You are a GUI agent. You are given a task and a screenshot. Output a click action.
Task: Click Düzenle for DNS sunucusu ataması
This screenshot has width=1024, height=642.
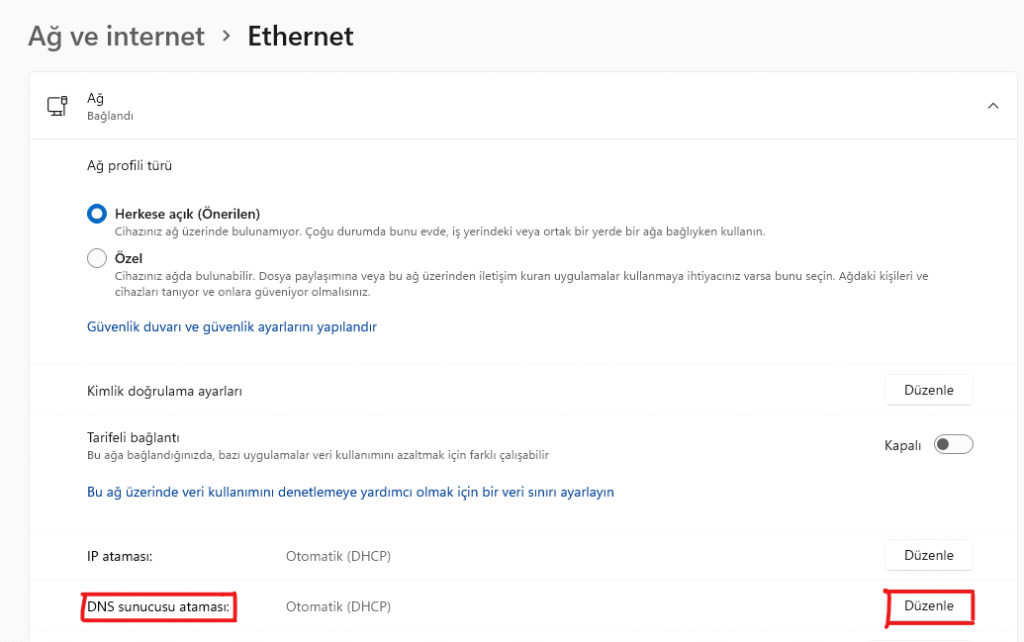[929, 606]
